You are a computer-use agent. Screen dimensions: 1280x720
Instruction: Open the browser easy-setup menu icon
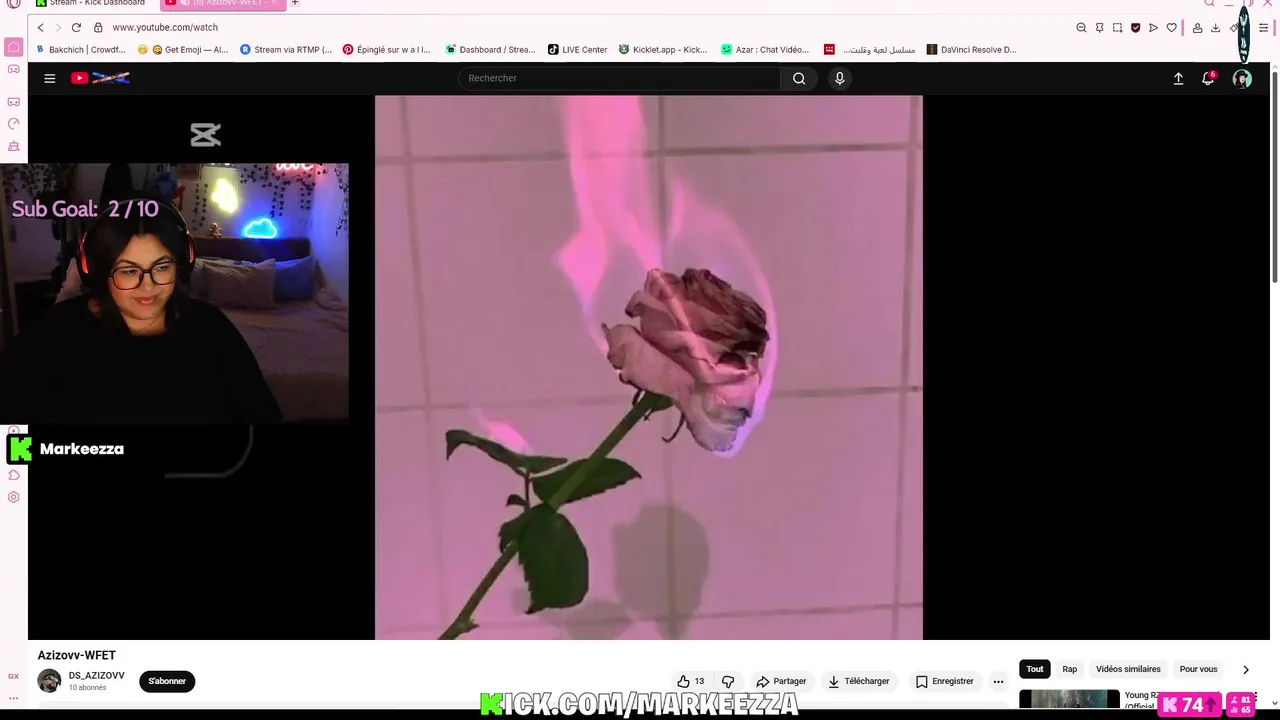(1264, 28)
